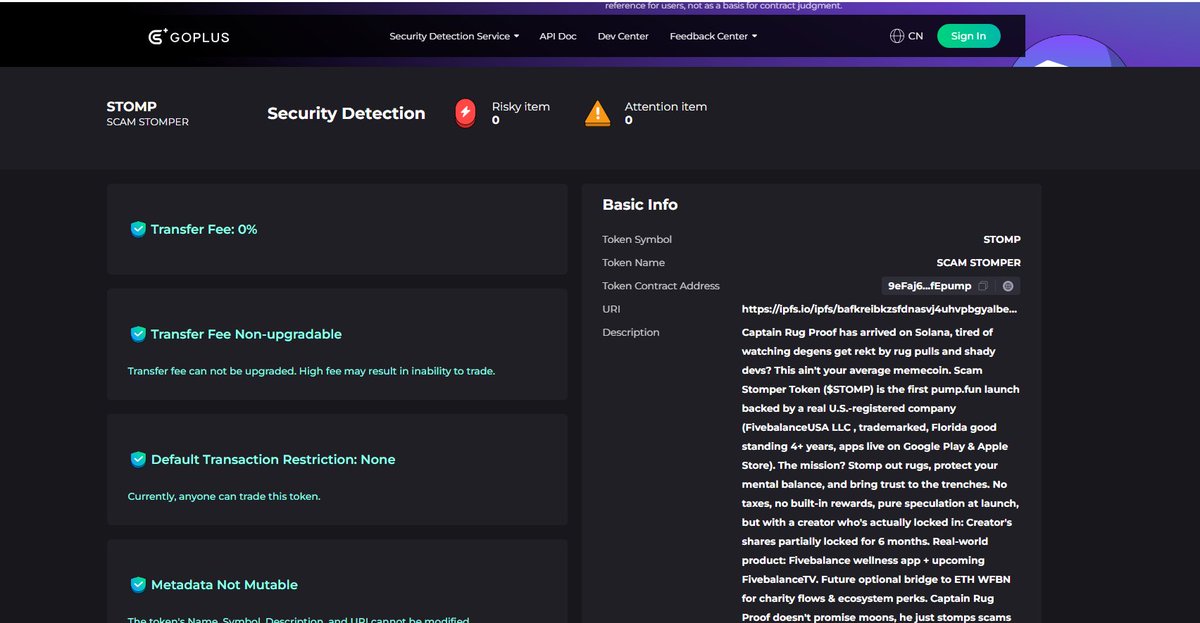Click shield icon beside Metadata Not Mutable
Screen dimensions: 1200x623
[x=138, y=584]
